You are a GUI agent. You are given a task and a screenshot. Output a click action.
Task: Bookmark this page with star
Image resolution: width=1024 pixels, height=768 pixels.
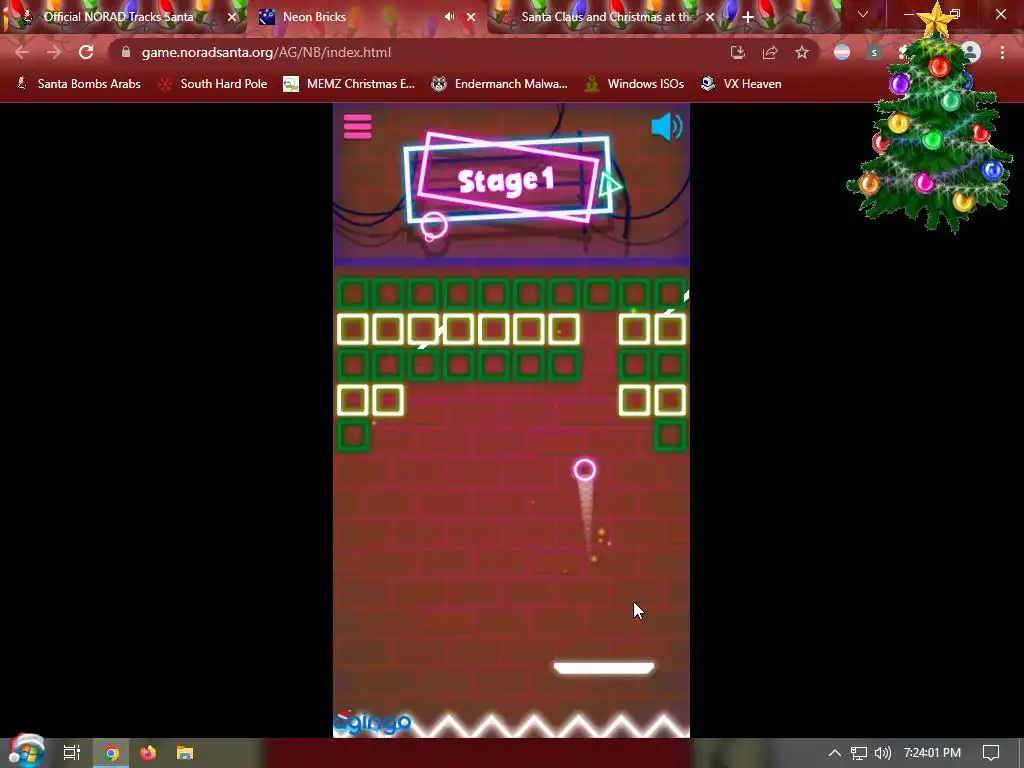(802, 52)
